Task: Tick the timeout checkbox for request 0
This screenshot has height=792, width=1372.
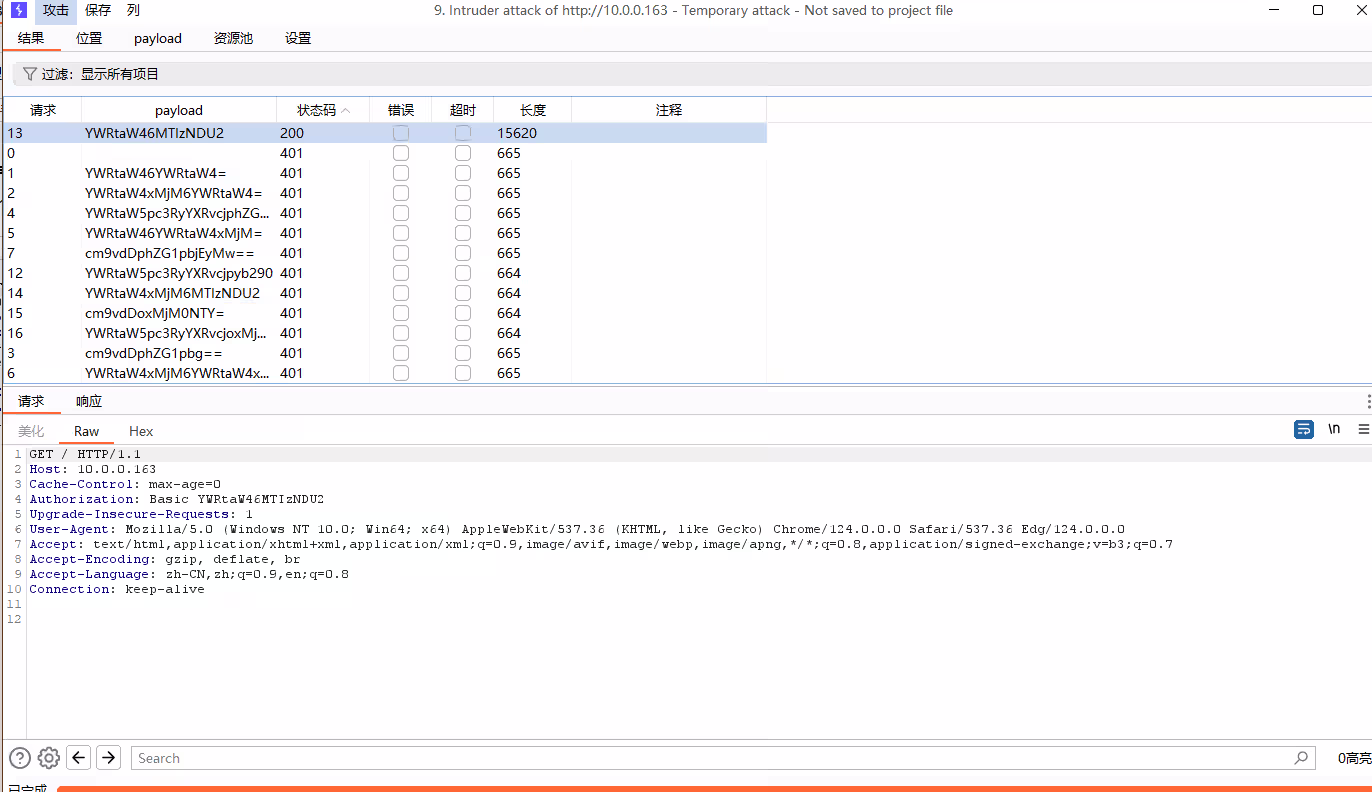Action: pos(463,153)
